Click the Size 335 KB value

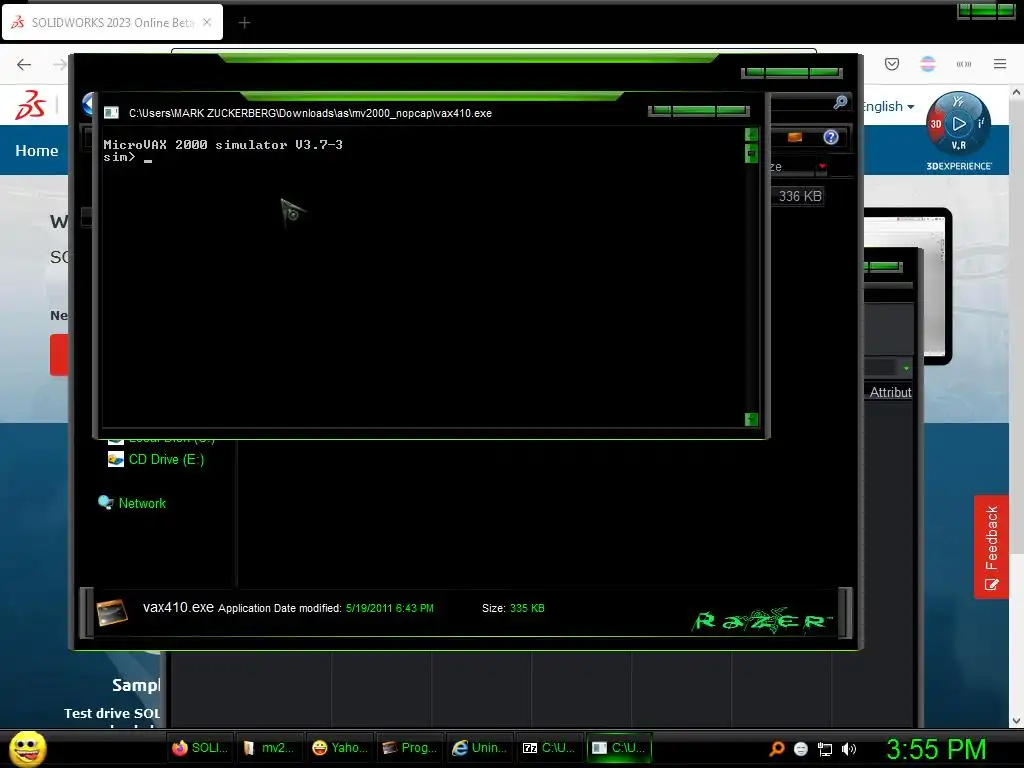click(x=527, y=608)
